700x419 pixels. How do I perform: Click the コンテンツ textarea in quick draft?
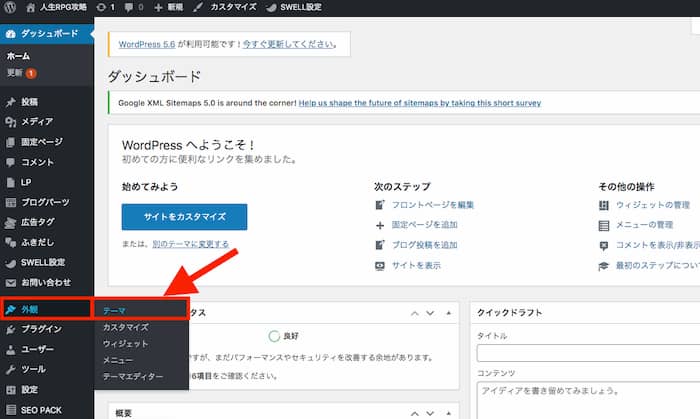[x=588, y=400]
